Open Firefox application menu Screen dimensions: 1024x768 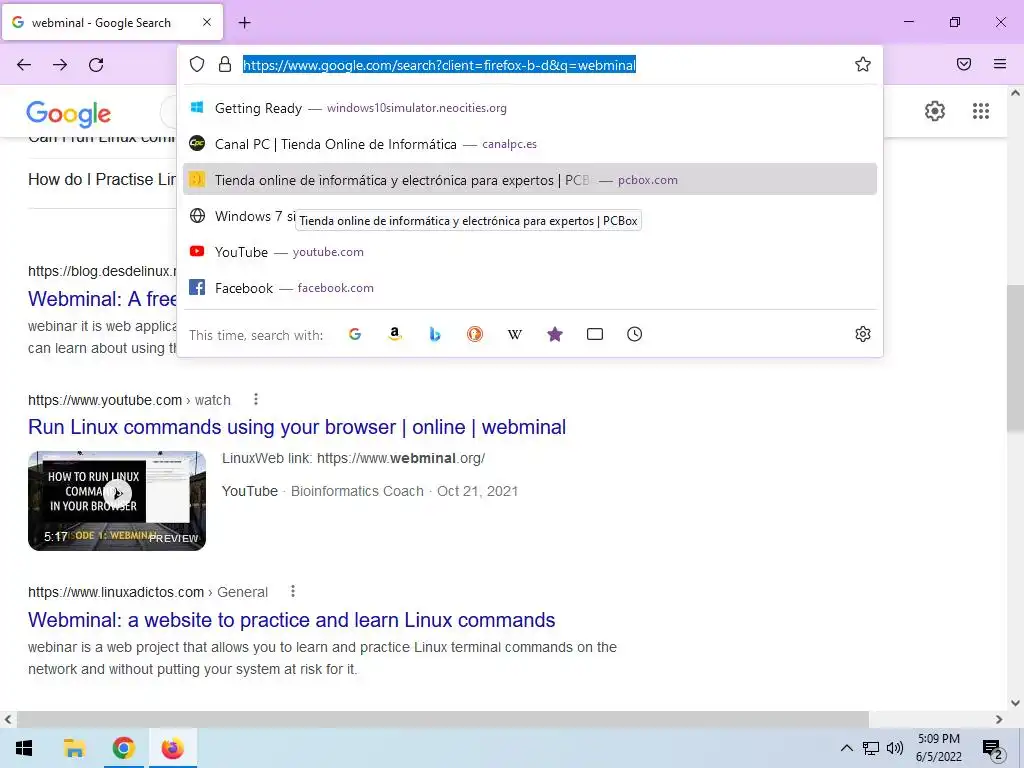point(1000,64)
